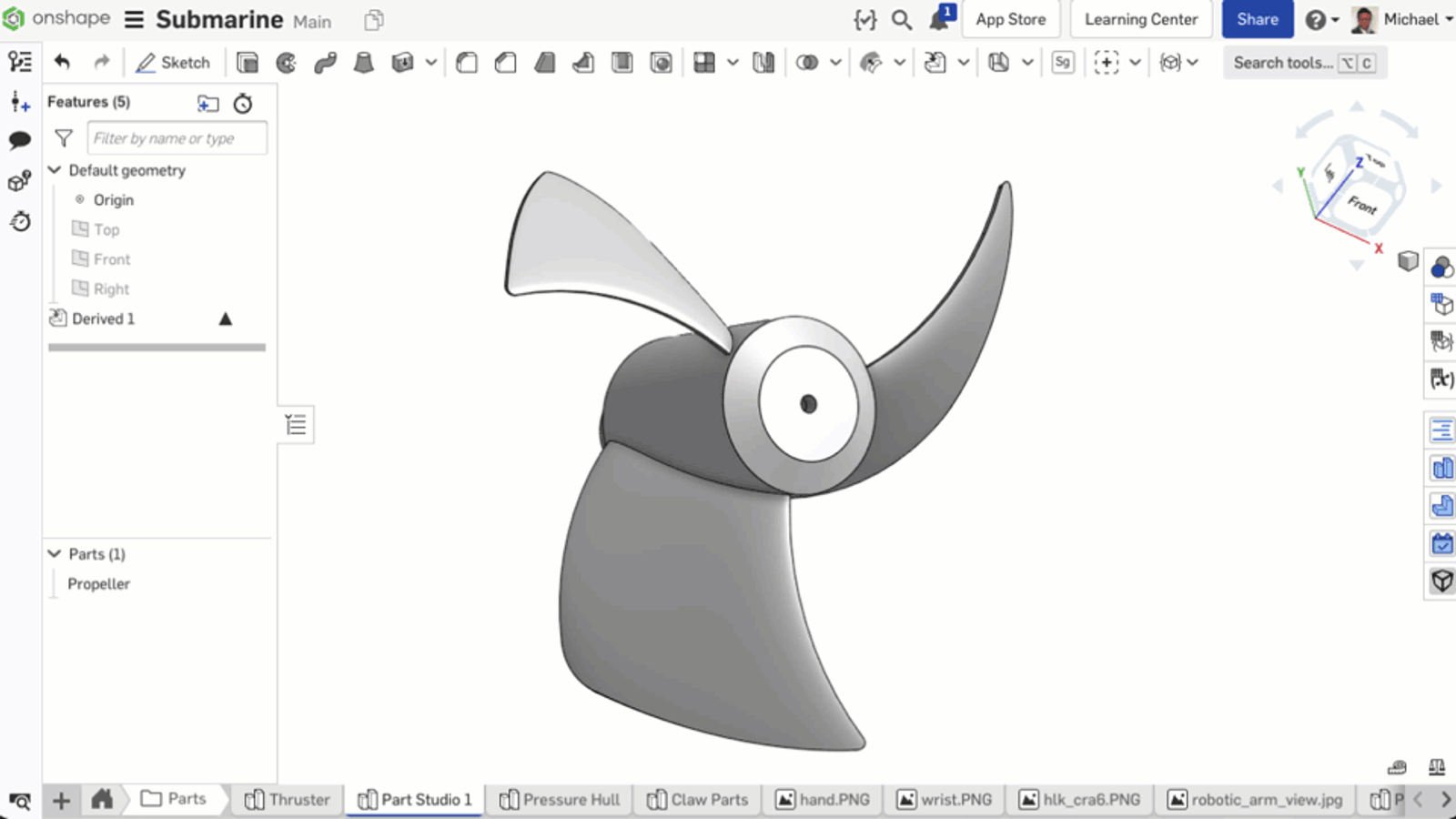
Task: Collapse the Parts (1) section
Action: coord(55,553)
